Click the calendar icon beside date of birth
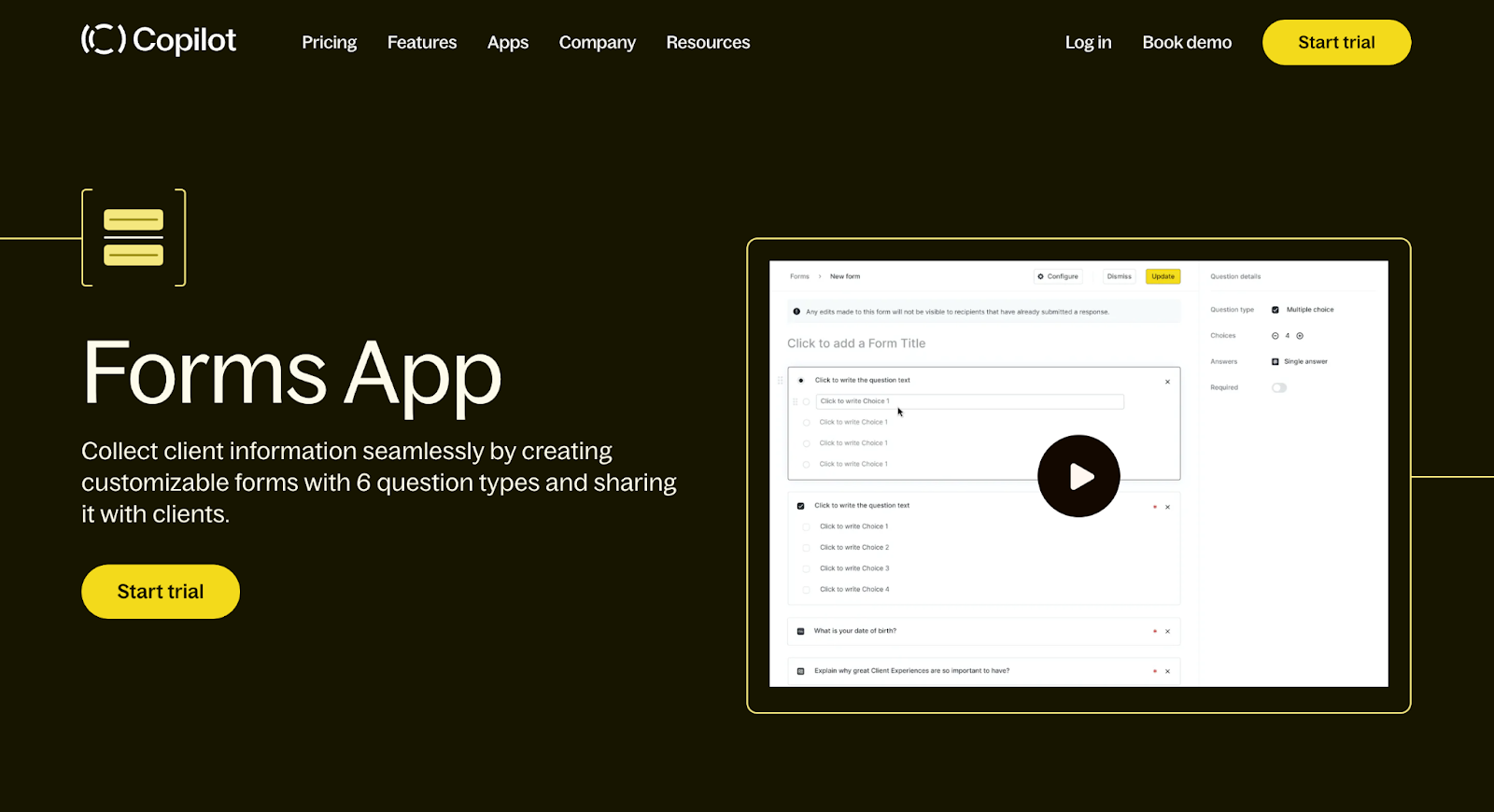The height and width of the screenshot is (812, 1494). (x=800, y=632)
